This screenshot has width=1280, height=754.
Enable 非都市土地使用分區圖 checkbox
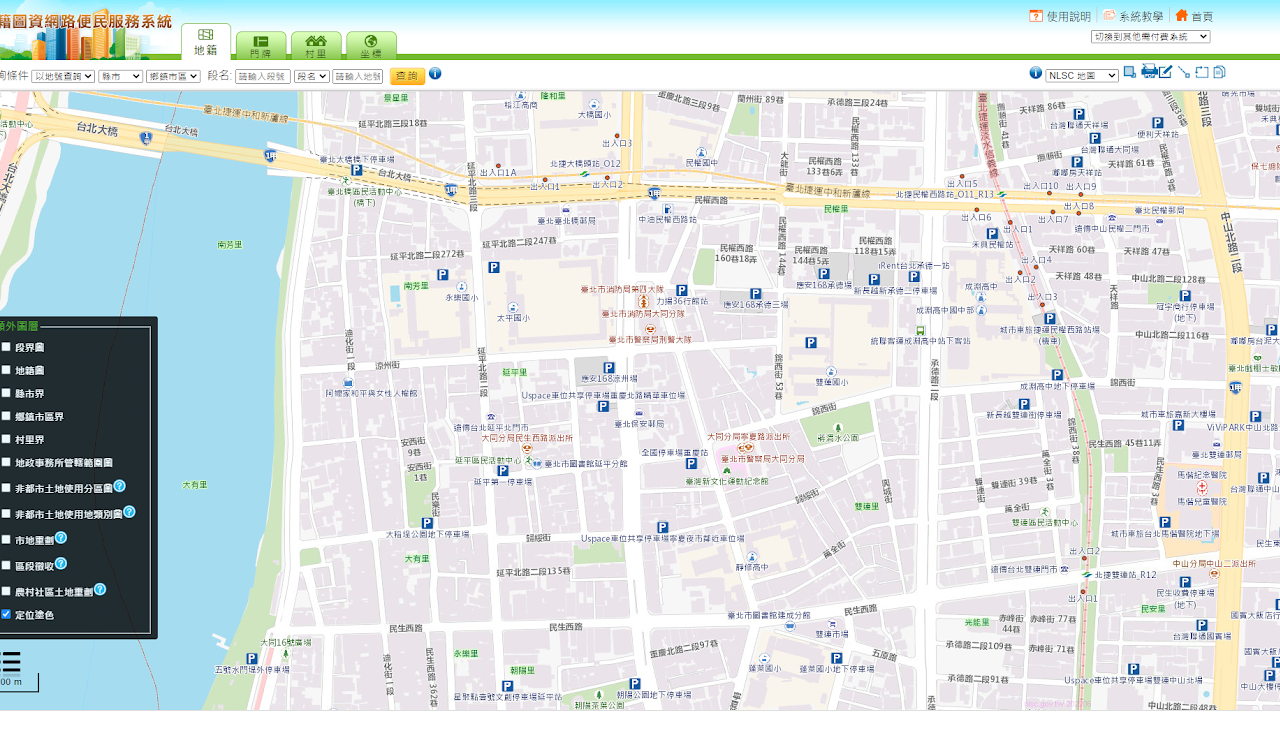coord(6,488)
